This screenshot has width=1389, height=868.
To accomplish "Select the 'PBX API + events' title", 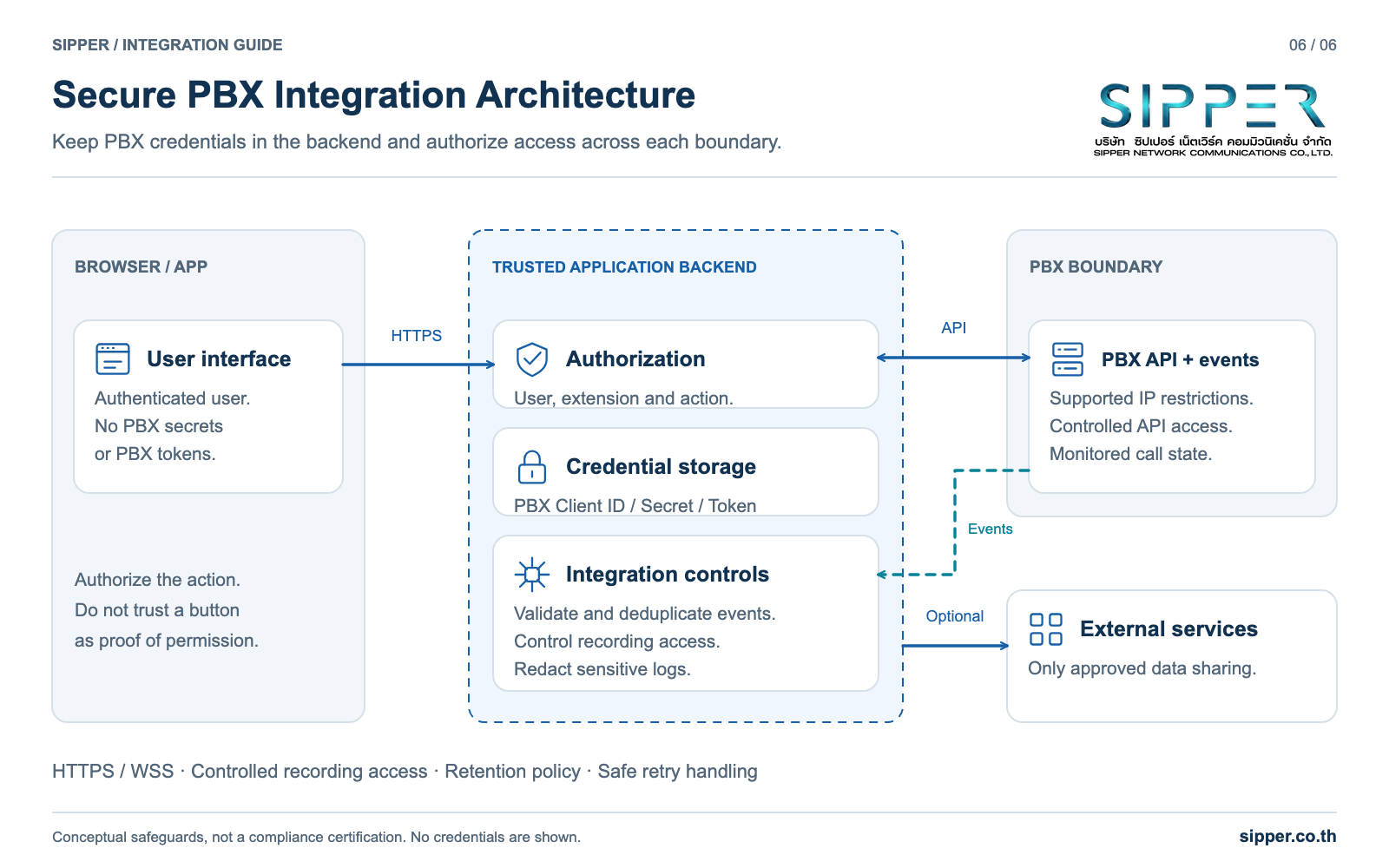I will [1180, 360].
